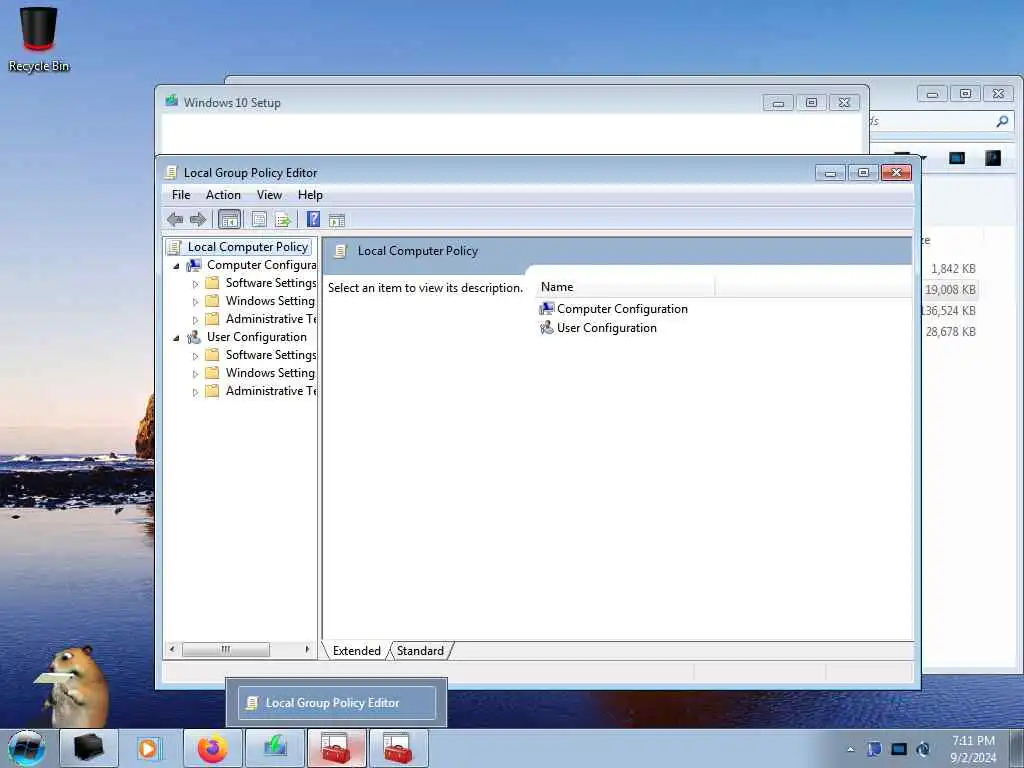
Task: Click the Export List toolbar icon
Action: coord(283,219)
